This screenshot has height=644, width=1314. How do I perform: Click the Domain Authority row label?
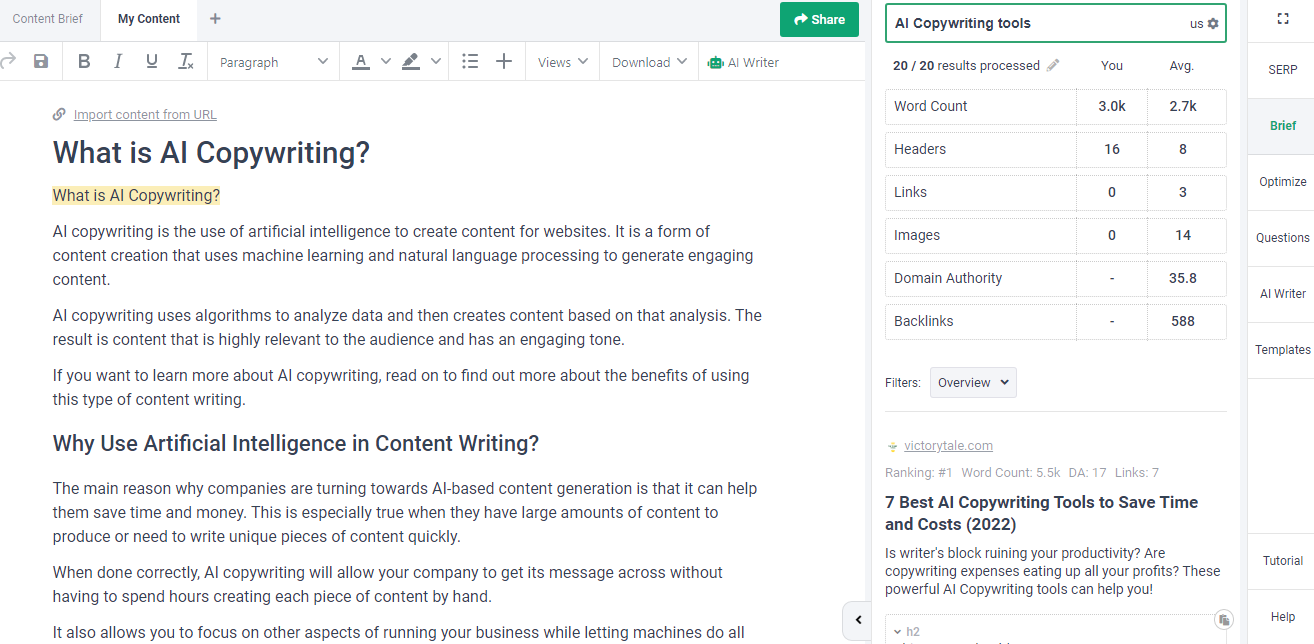click(948, 278)
